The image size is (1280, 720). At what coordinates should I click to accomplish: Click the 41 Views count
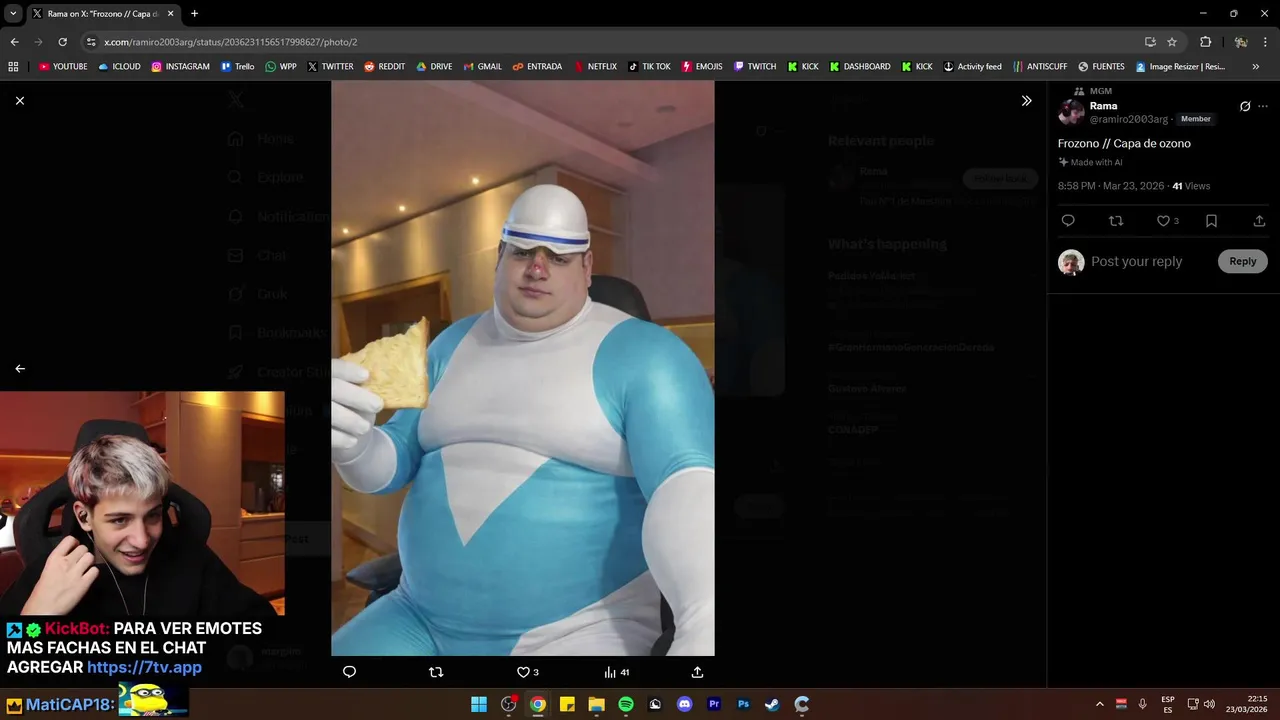point(1191,186)
